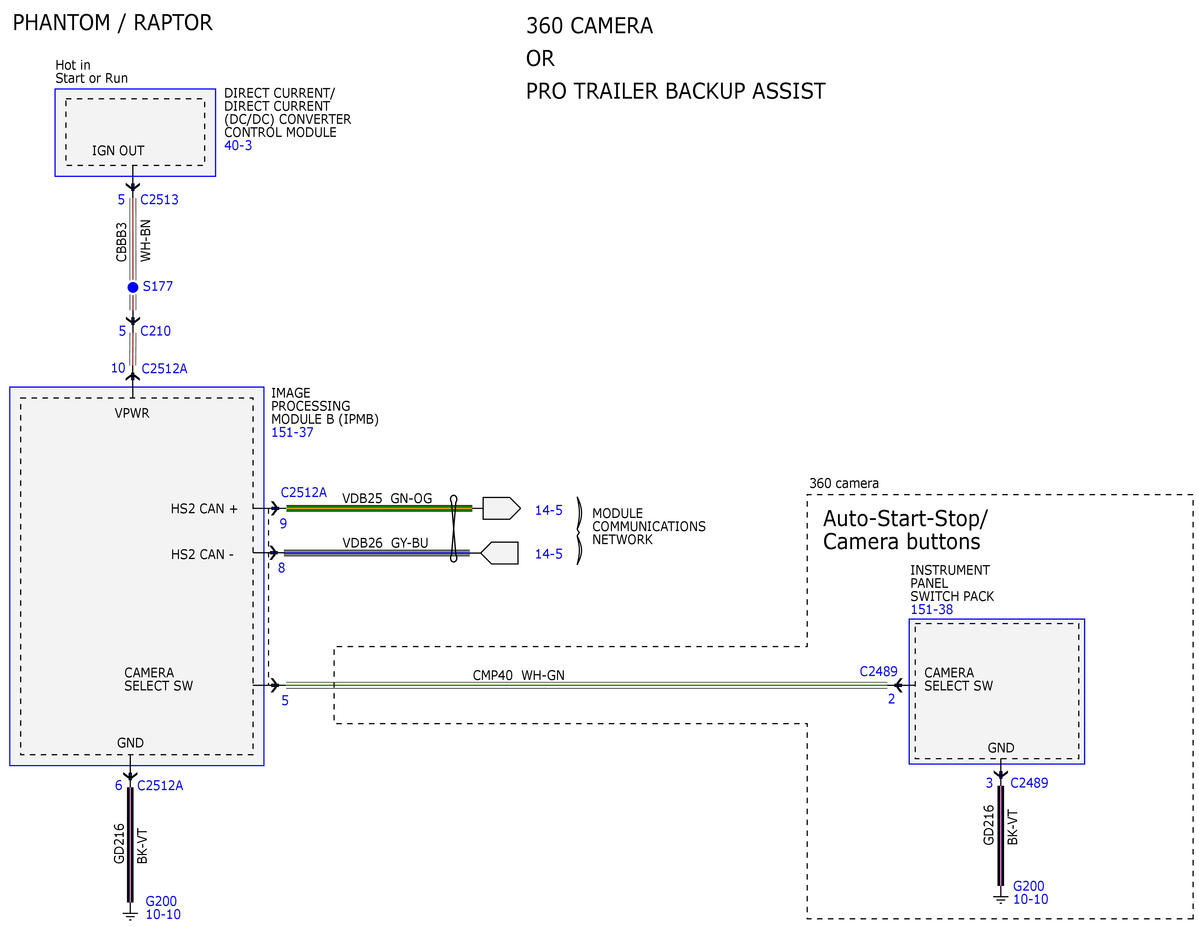Image resolution: width=1199 pixels, height=927 pixels.
Task: Click pin 8 on HS2 CAN - line
Action: click(281, 568)
